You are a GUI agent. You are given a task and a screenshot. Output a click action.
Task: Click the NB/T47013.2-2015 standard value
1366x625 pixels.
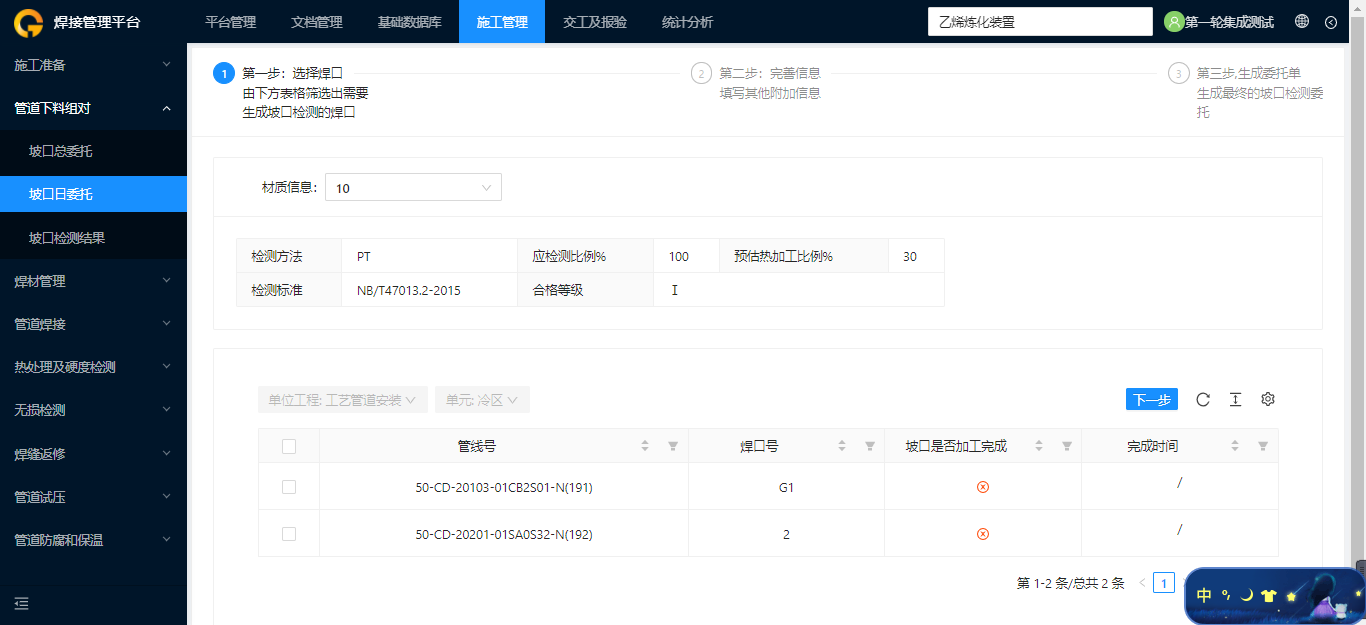(409, 290)
